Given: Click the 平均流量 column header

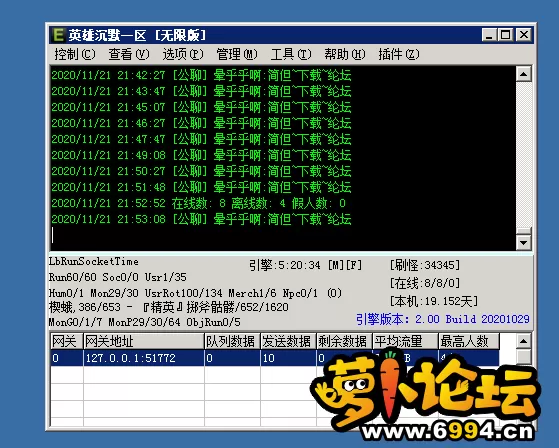Looking at the screenshot, I should (x=405, y=341).
